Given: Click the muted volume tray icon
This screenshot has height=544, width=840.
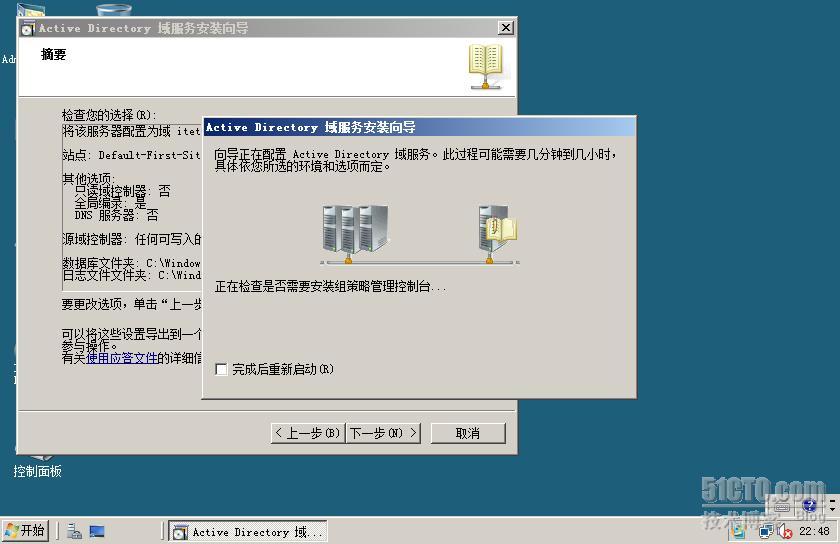Looking at the screenshot, I should [785, 532].
